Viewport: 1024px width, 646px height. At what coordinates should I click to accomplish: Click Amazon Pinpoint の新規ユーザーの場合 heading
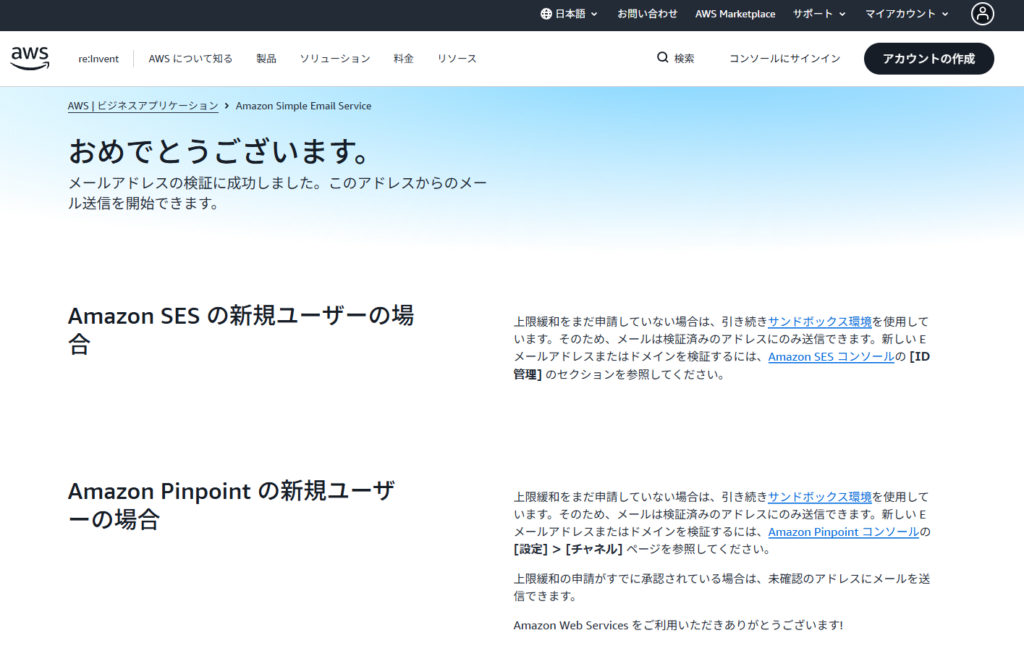pyautogui.click(x=232, y=505)
